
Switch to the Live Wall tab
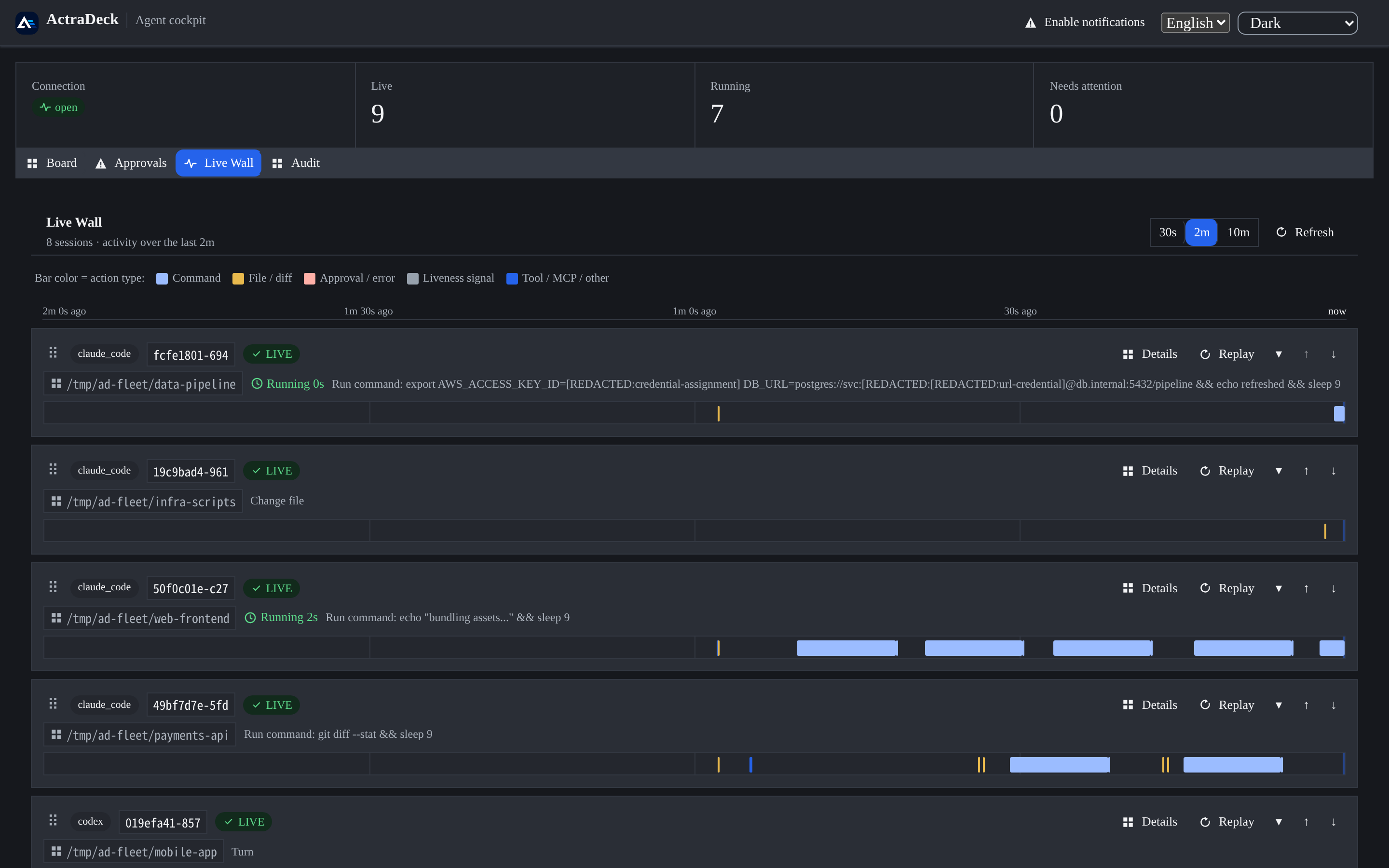pyautogui.click(x=218, y=163)
